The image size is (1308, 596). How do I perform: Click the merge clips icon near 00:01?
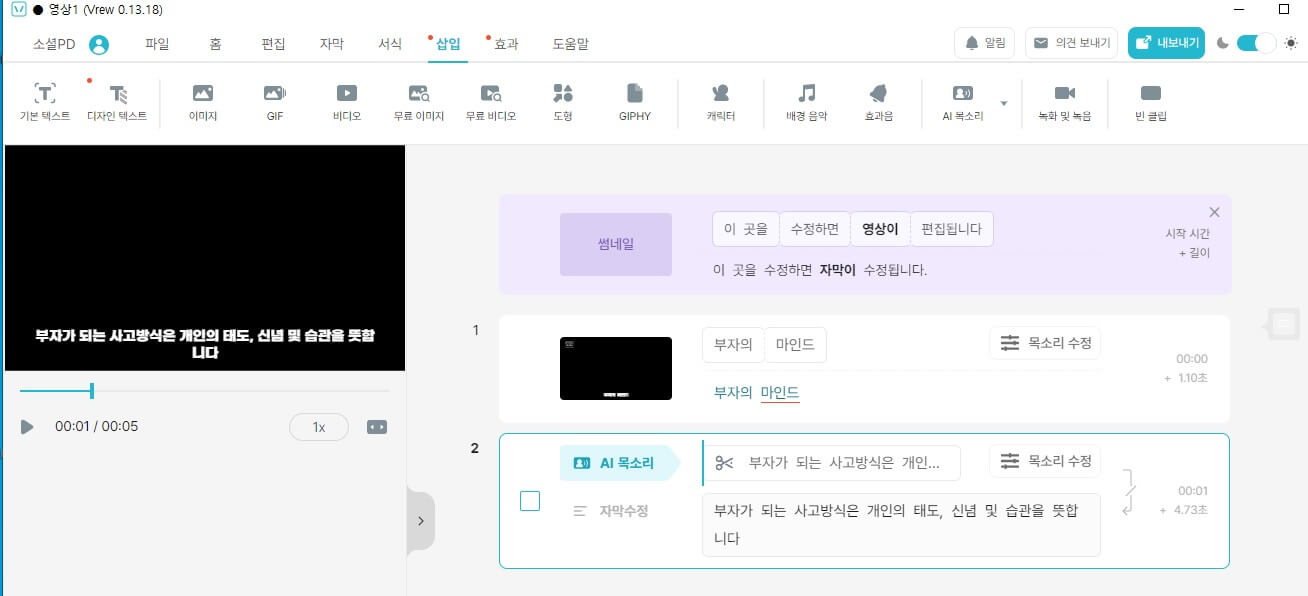[1129, 492]
